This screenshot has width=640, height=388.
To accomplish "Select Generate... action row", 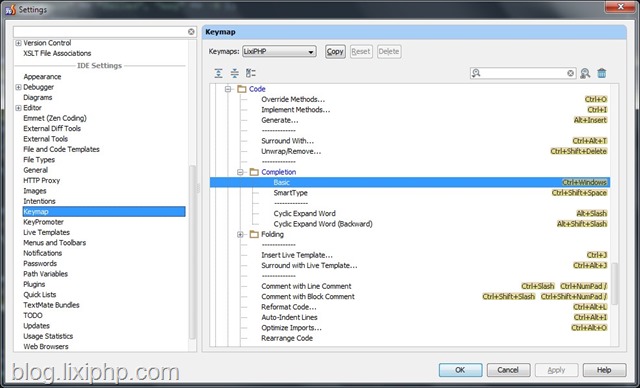I will click(x=280, y=120).
